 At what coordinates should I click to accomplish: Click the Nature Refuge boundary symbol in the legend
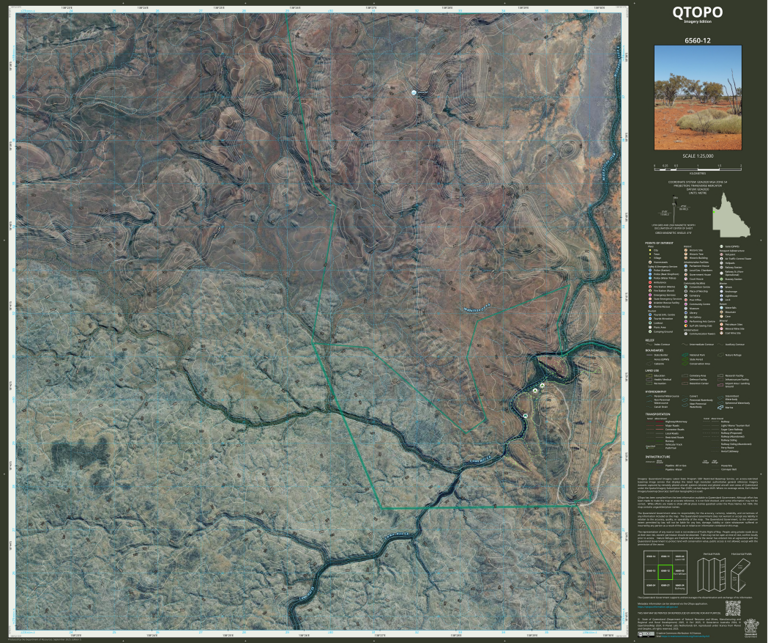pos(720,355)
